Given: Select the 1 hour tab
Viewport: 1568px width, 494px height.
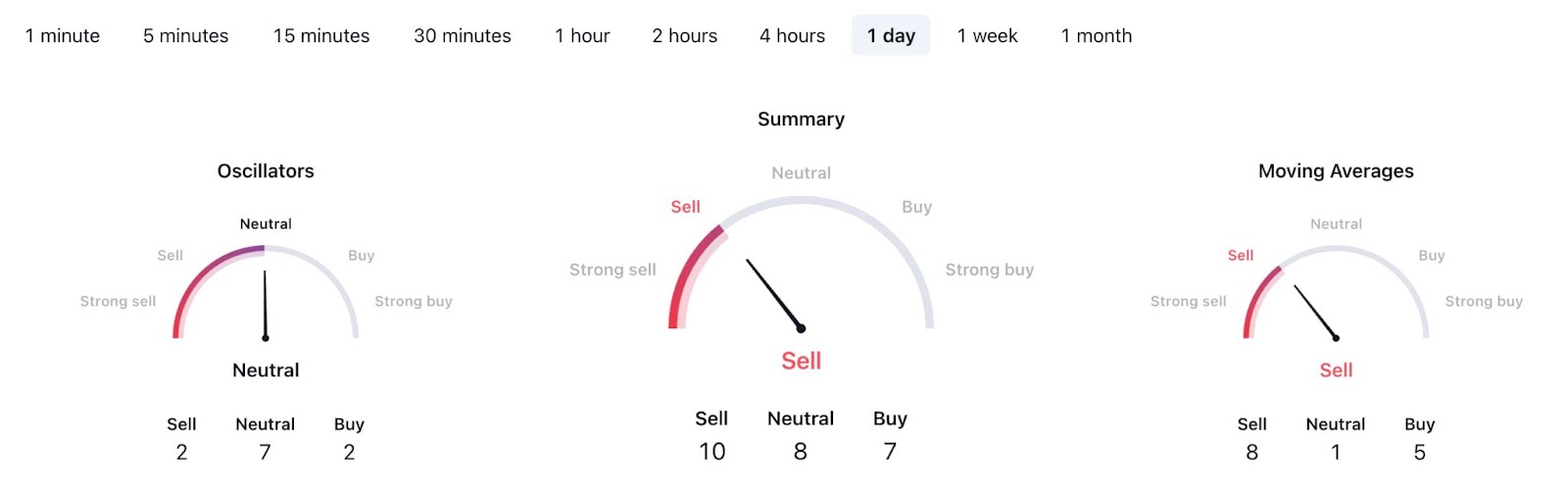Looking at the screenshot, I should tap(582, 36).
